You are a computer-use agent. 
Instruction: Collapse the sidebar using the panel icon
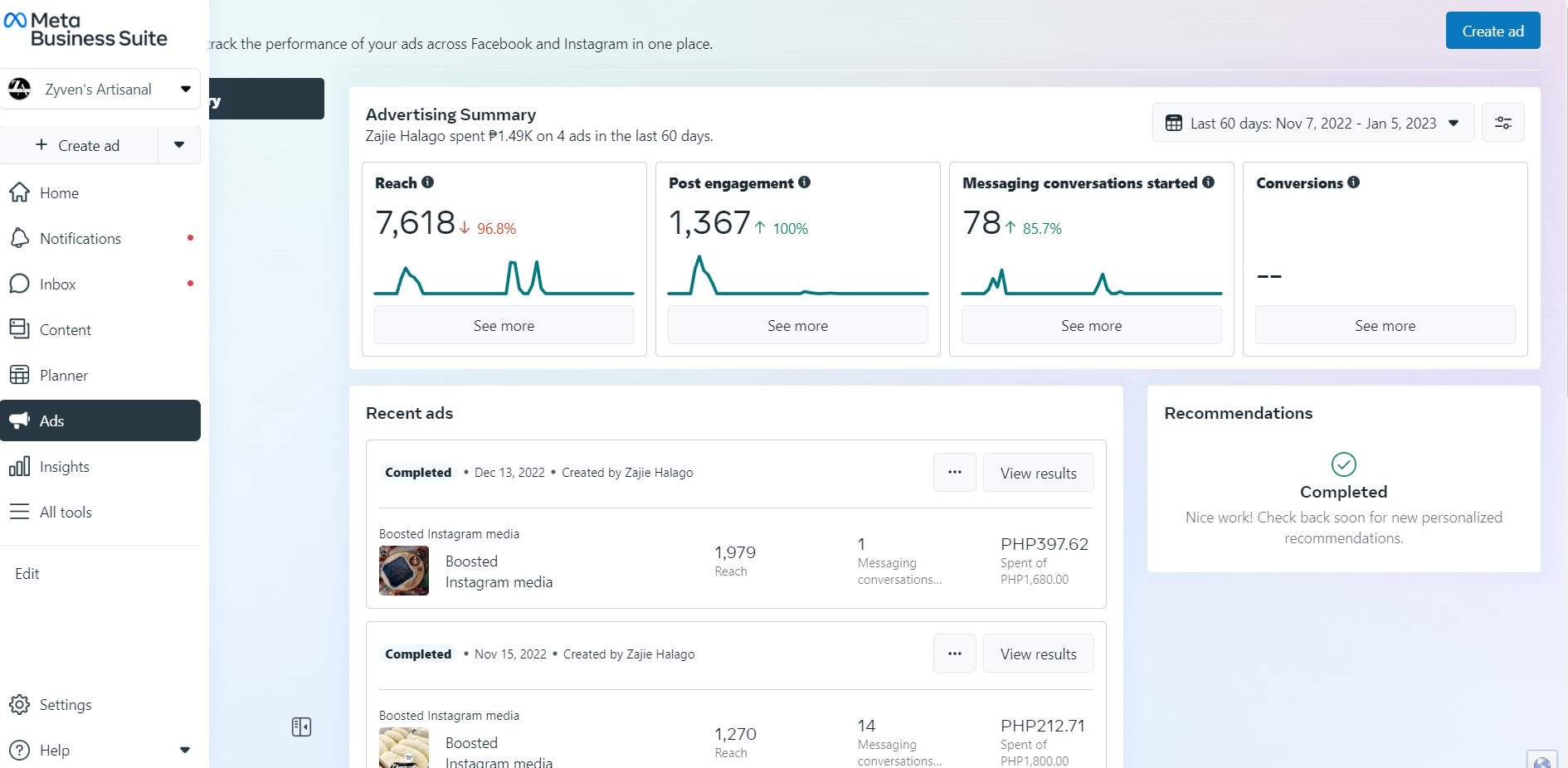click(301, 727)
